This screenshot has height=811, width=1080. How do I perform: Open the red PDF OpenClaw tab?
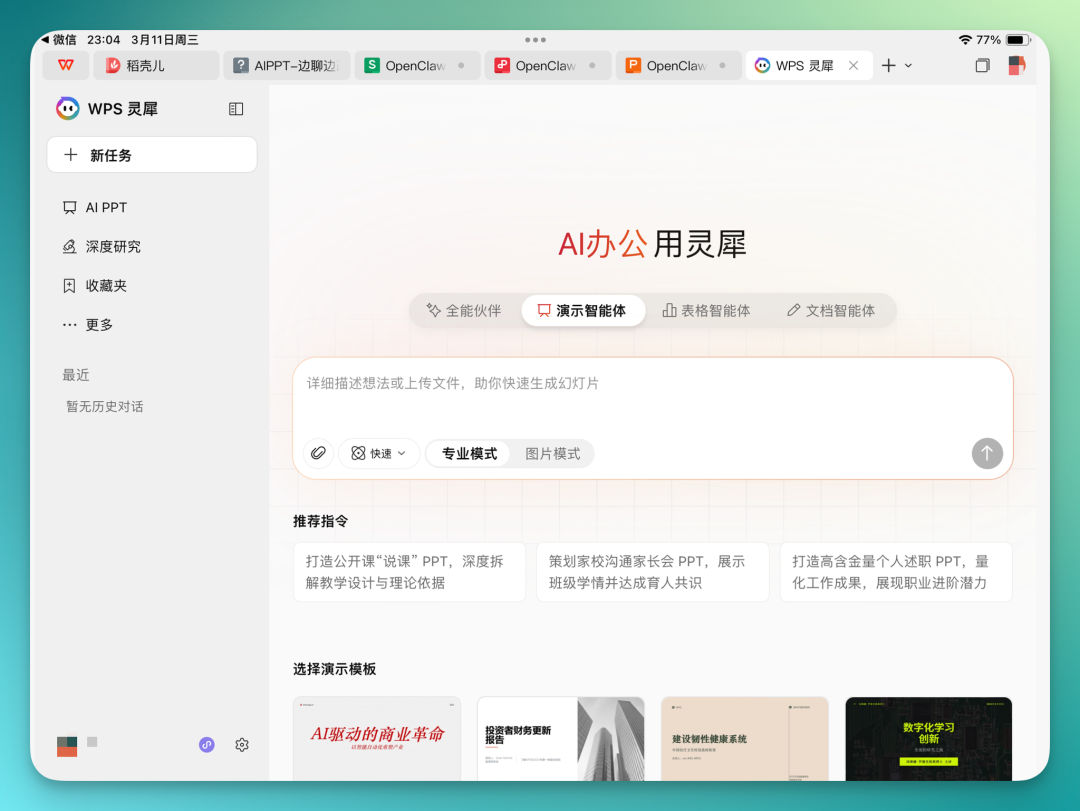point(548,65)
